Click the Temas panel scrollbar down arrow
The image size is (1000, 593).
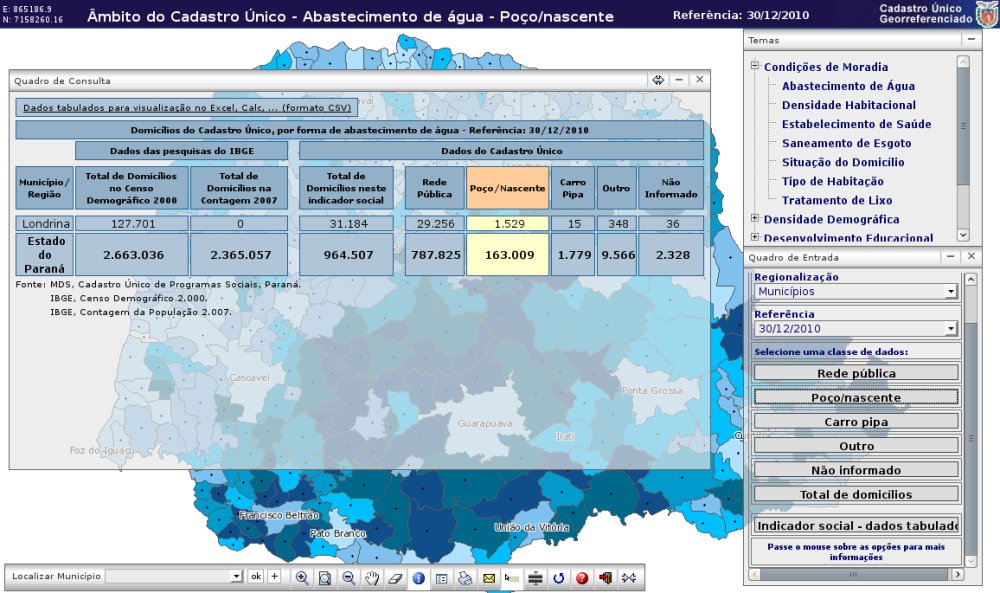963,235
